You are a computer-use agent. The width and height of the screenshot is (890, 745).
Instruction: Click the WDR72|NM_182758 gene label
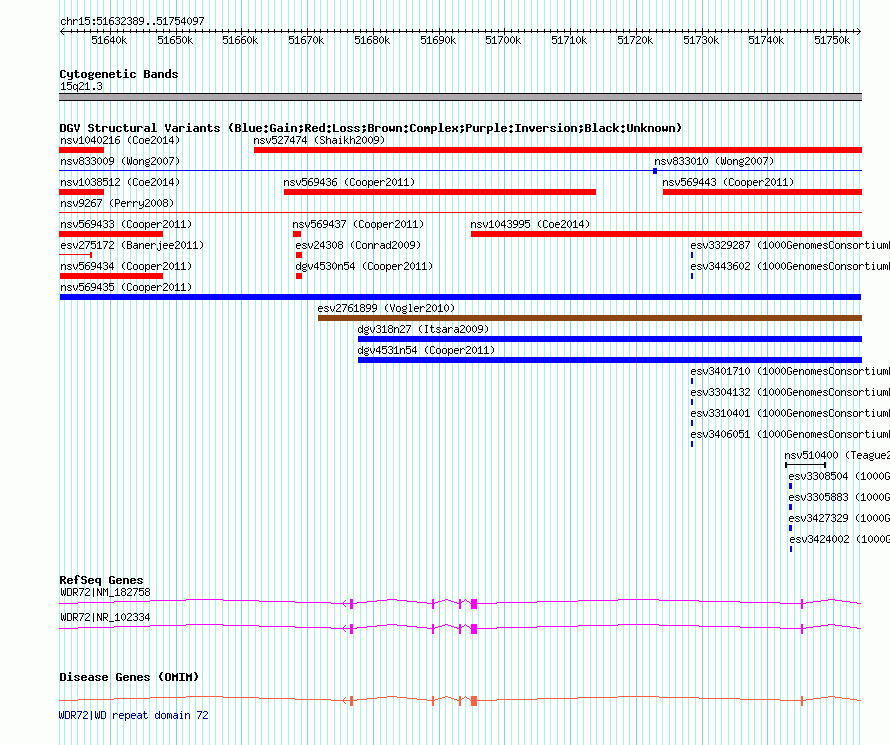tap(105, 592)
